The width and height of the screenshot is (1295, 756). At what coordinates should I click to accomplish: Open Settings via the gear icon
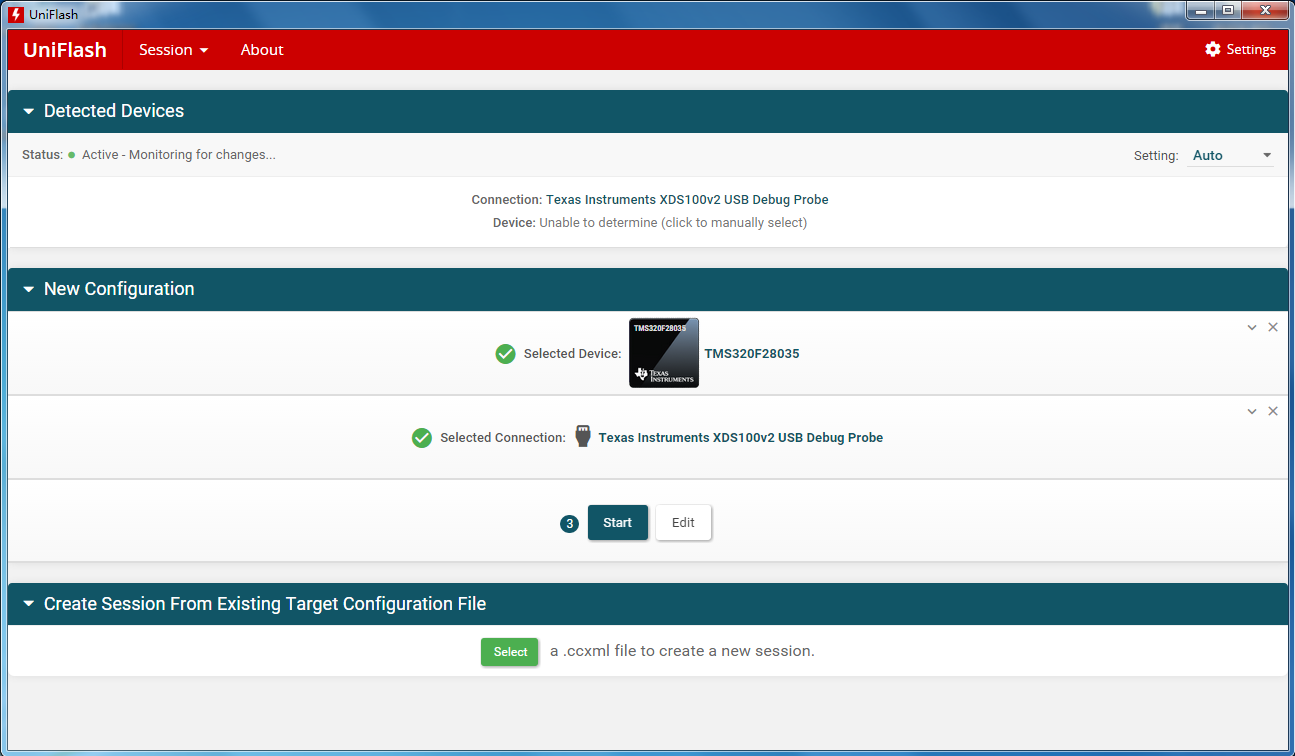pyautogui.click(x=1213, y=50)
